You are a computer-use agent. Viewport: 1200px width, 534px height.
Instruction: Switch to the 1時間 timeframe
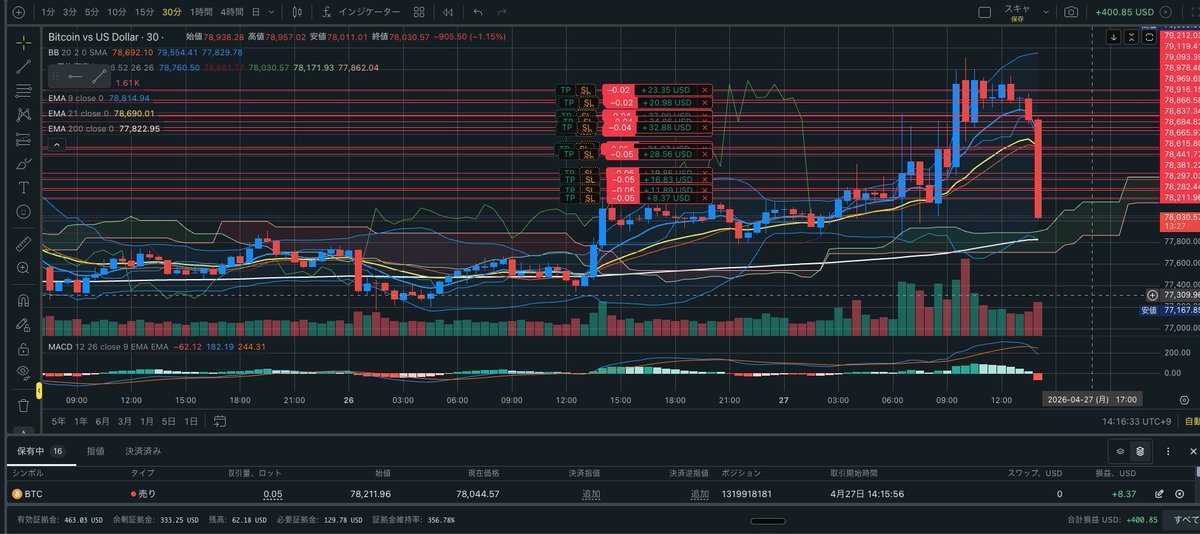click(201, 12)
